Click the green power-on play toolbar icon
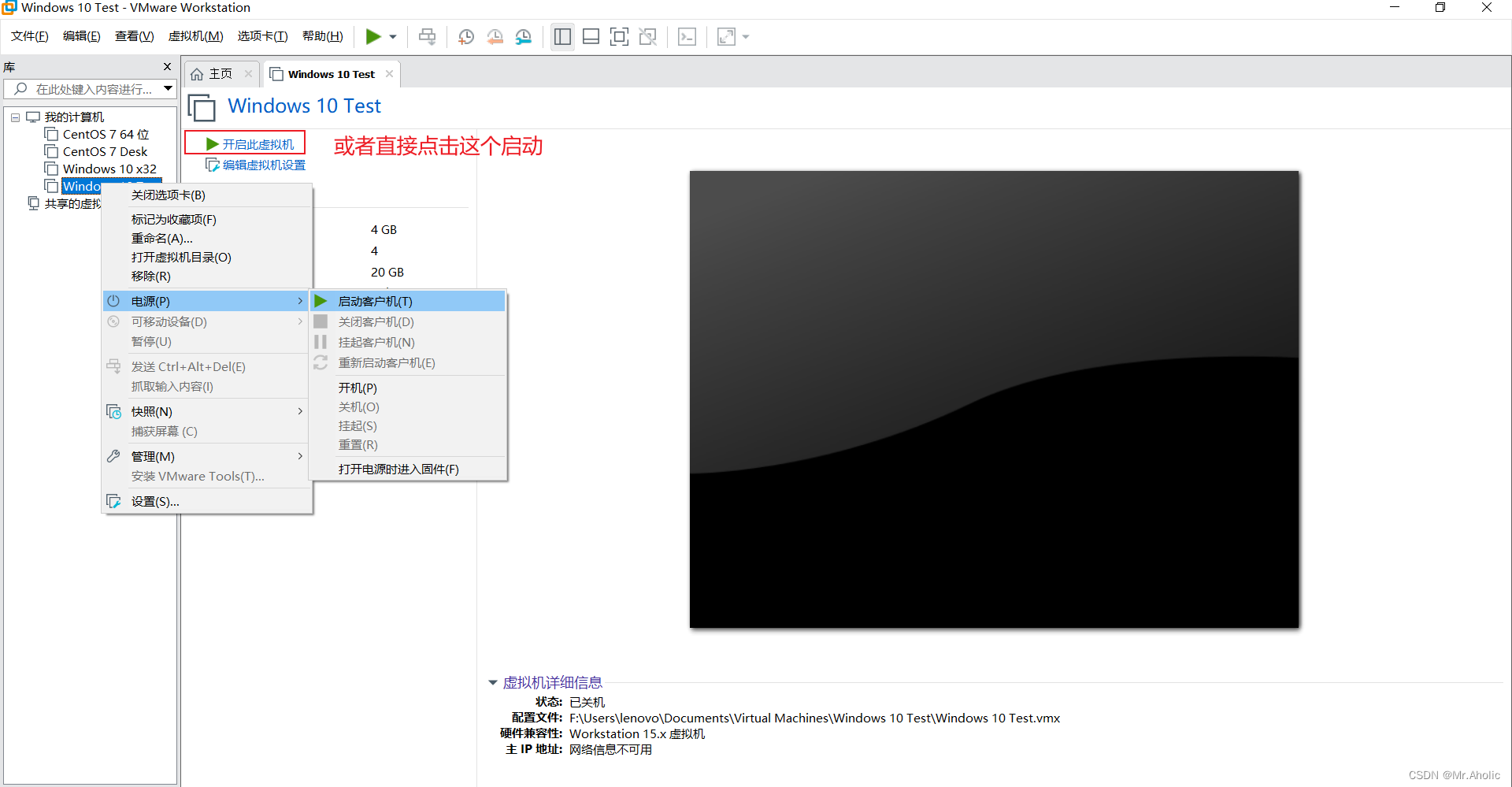 373,36
